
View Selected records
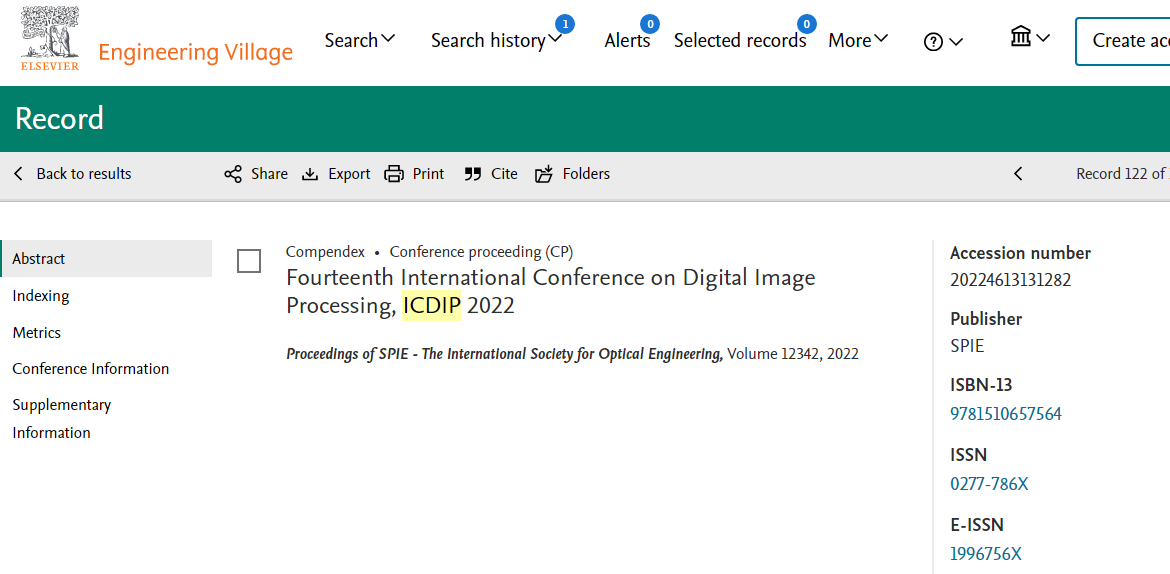[x=739, y=40]
